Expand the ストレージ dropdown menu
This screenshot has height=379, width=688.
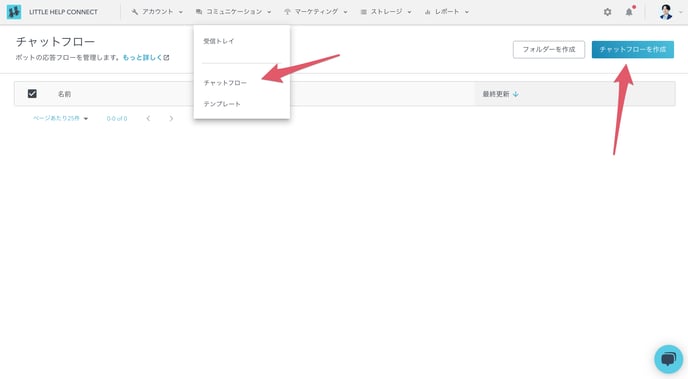(386, 12)
